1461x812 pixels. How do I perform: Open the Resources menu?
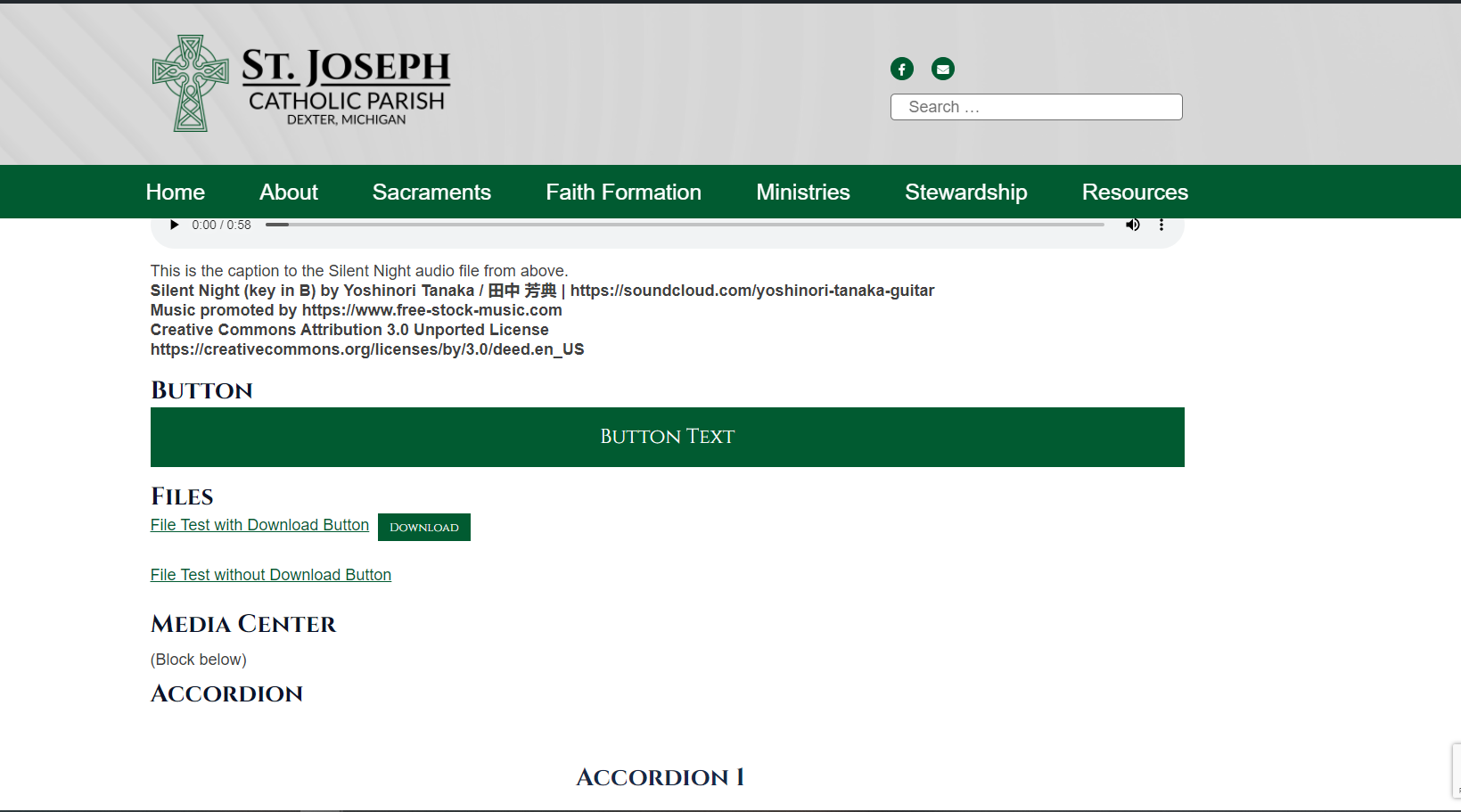coord(1134,193)
